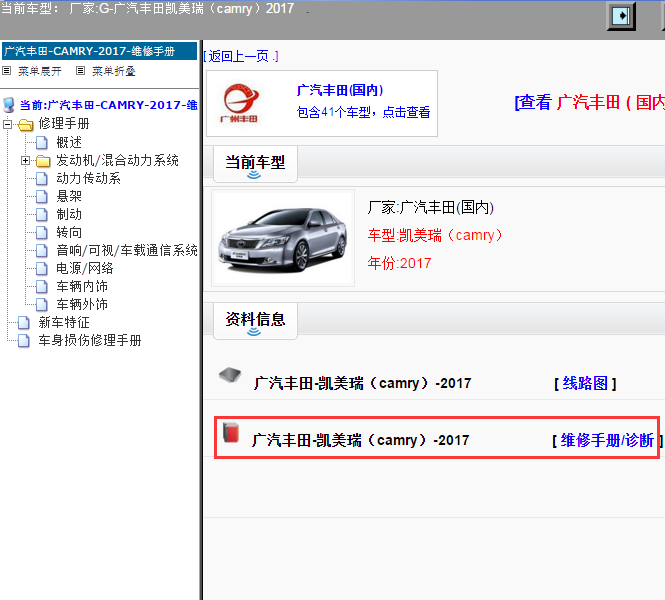Click the folder icon of 发动机/混合动力系统

pos(43,161)
